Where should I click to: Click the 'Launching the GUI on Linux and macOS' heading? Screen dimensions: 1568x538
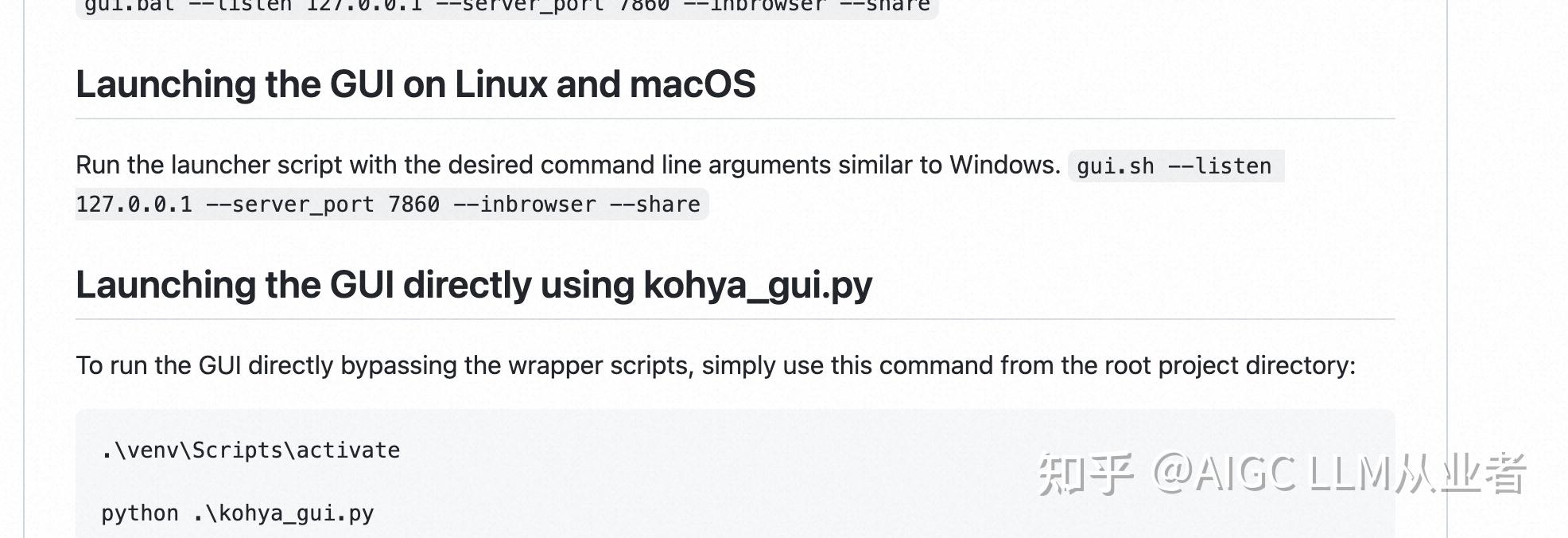pos(415,84)
